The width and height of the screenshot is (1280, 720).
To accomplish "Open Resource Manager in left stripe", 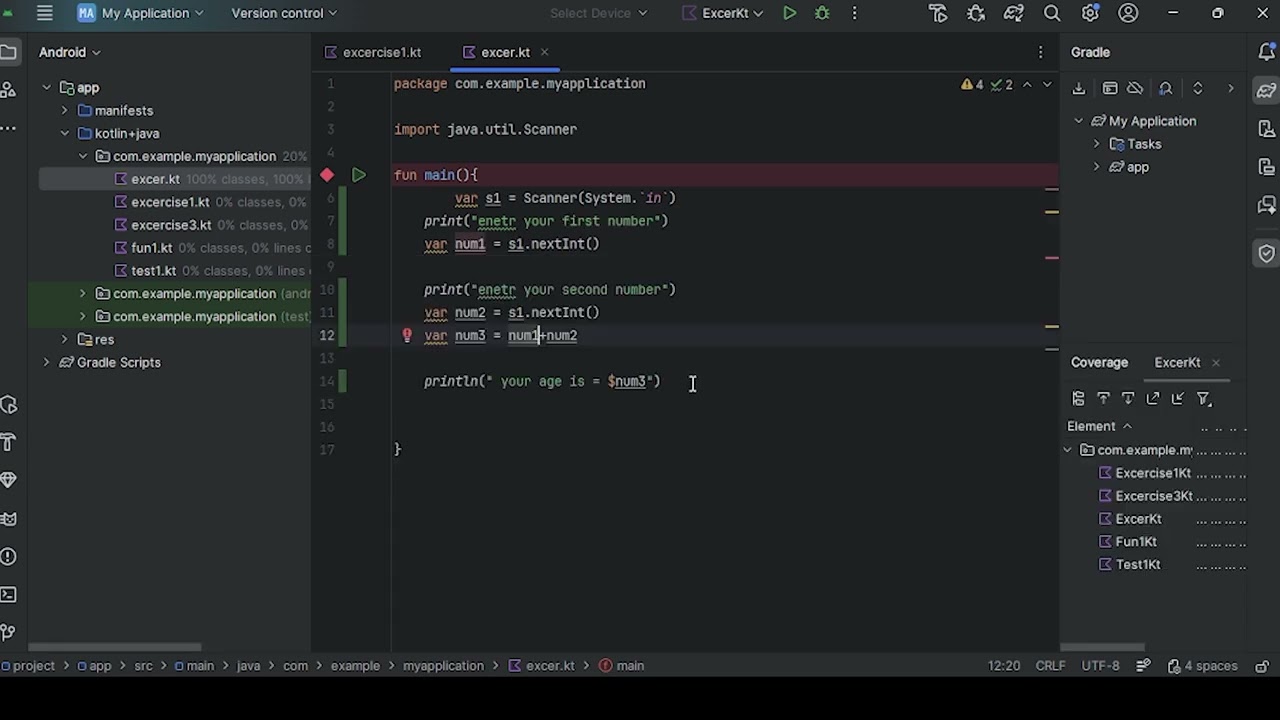I will [x=8, y=90].
